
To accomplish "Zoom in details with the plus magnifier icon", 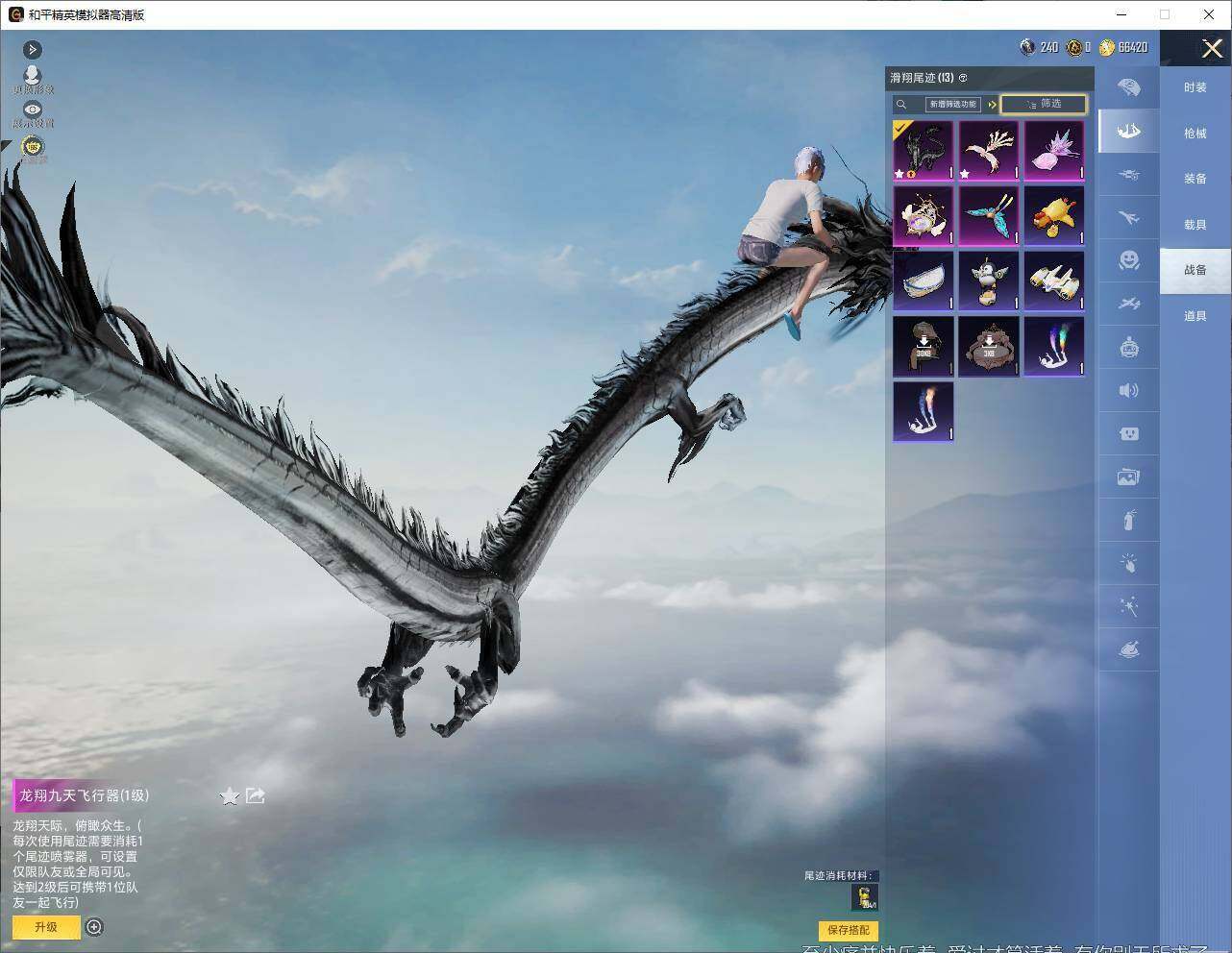I will [x=94, y=927].
